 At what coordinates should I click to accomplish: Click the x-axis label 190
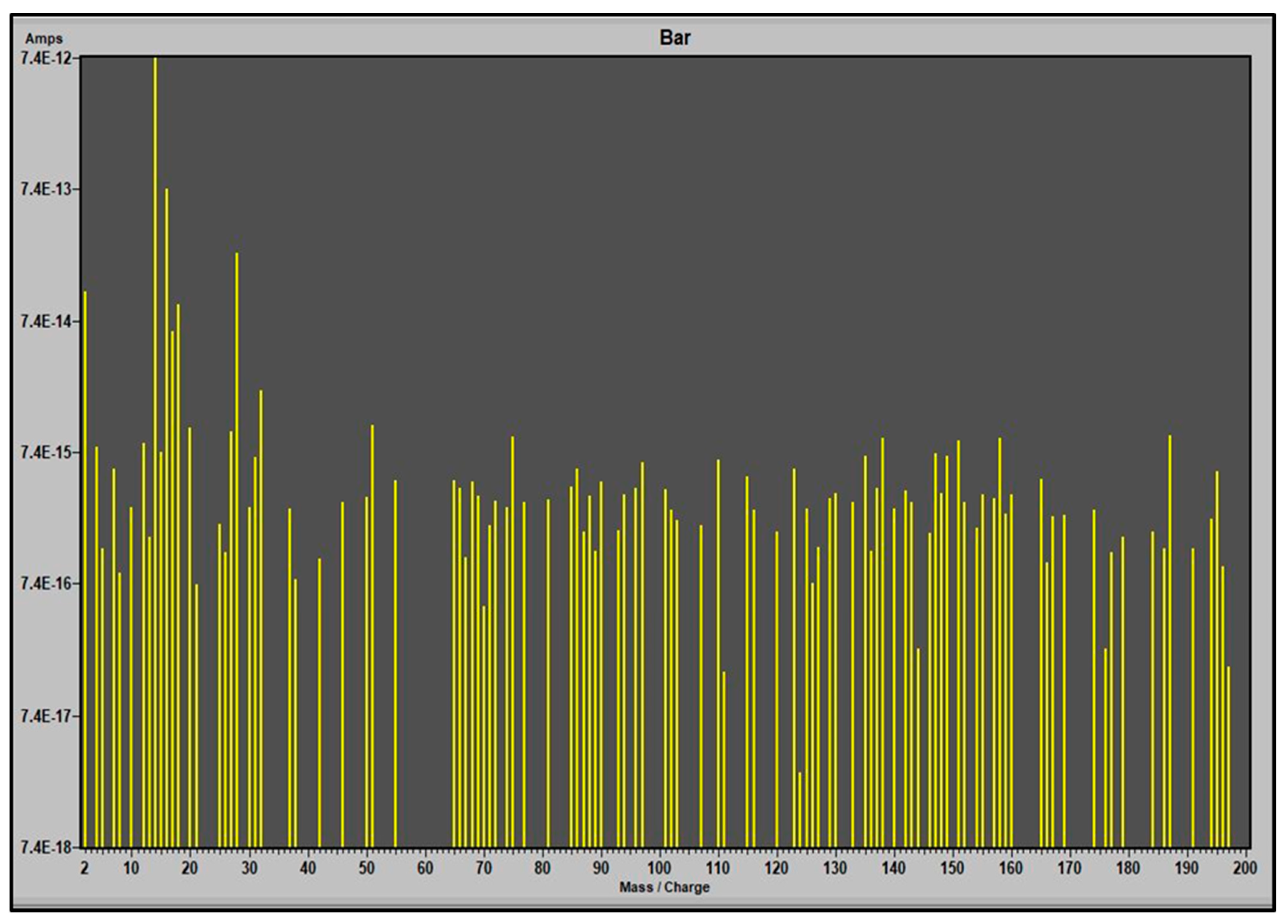point(1187,868)
